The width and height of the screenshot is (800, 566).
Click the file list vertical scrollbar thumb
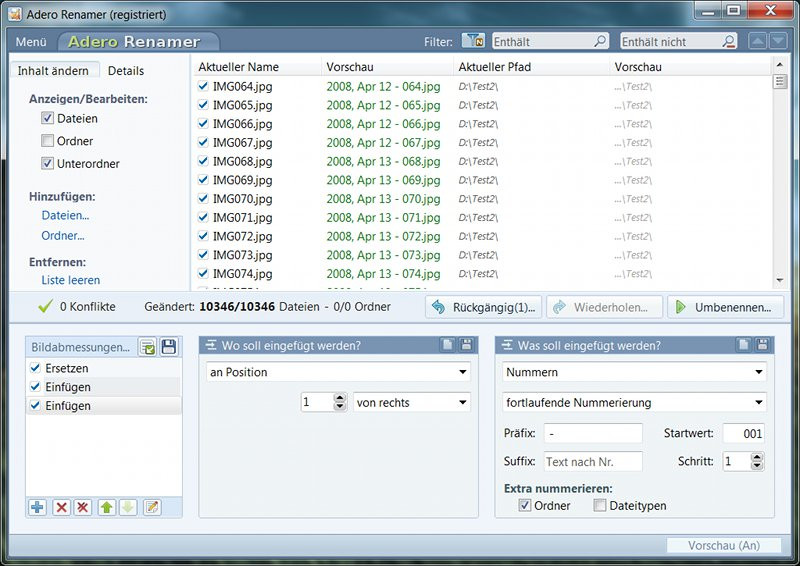pyautogui.click(x=779, y=82)
